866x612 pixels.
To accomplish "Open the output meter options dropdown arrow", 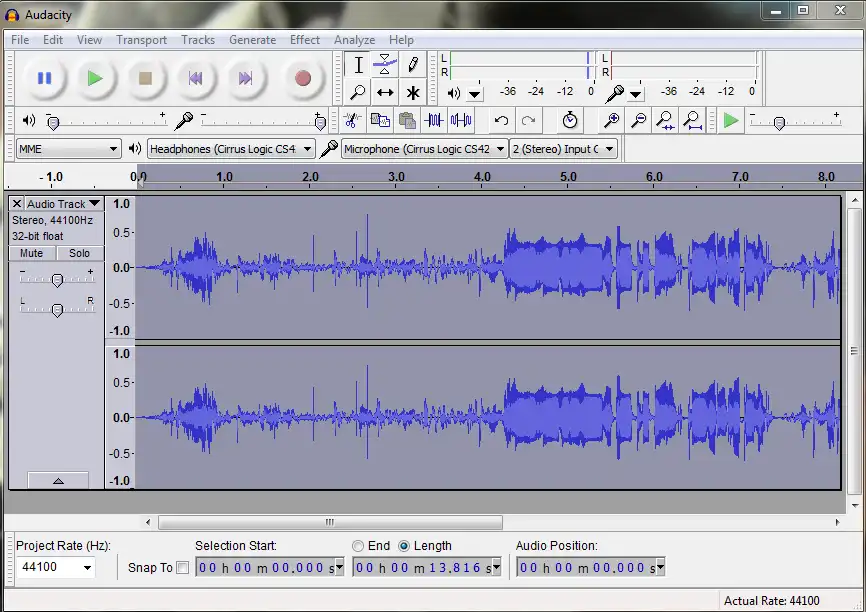I will [x=474, y=94].
